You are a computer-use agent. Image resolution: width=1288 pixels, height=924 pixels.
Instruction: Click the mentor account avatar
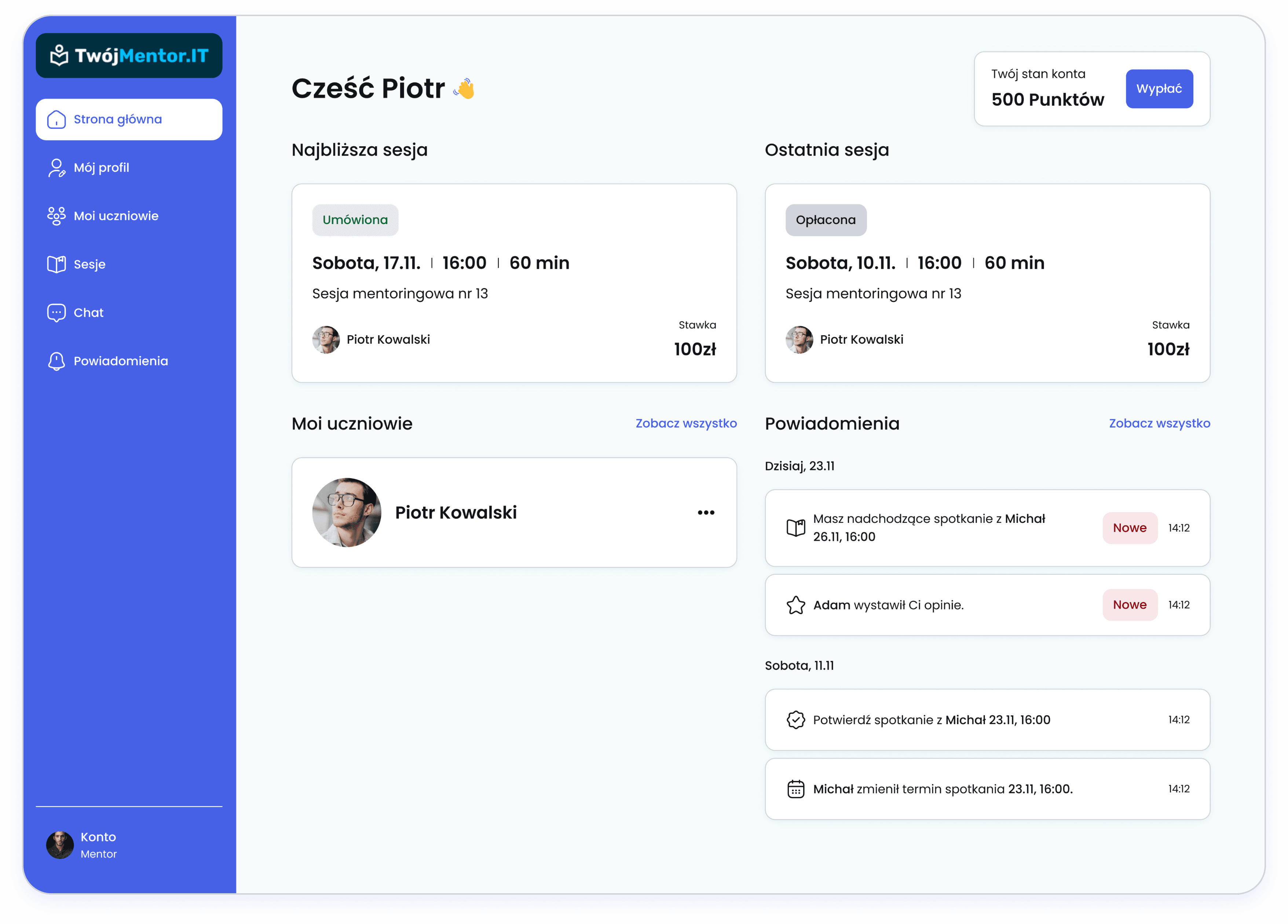[x=60, y=845]
